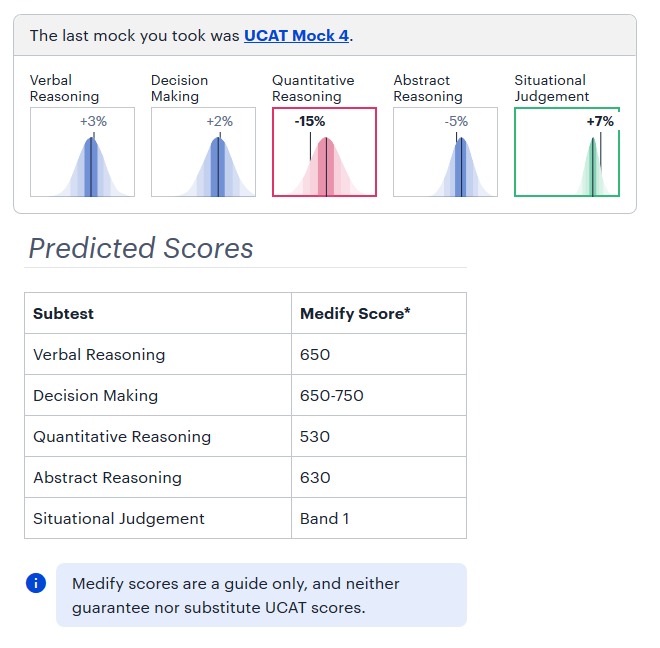Open the Verbal Reasoning distribution chart
This screenshot has height=648, width=660.
[x=82, y=152]
